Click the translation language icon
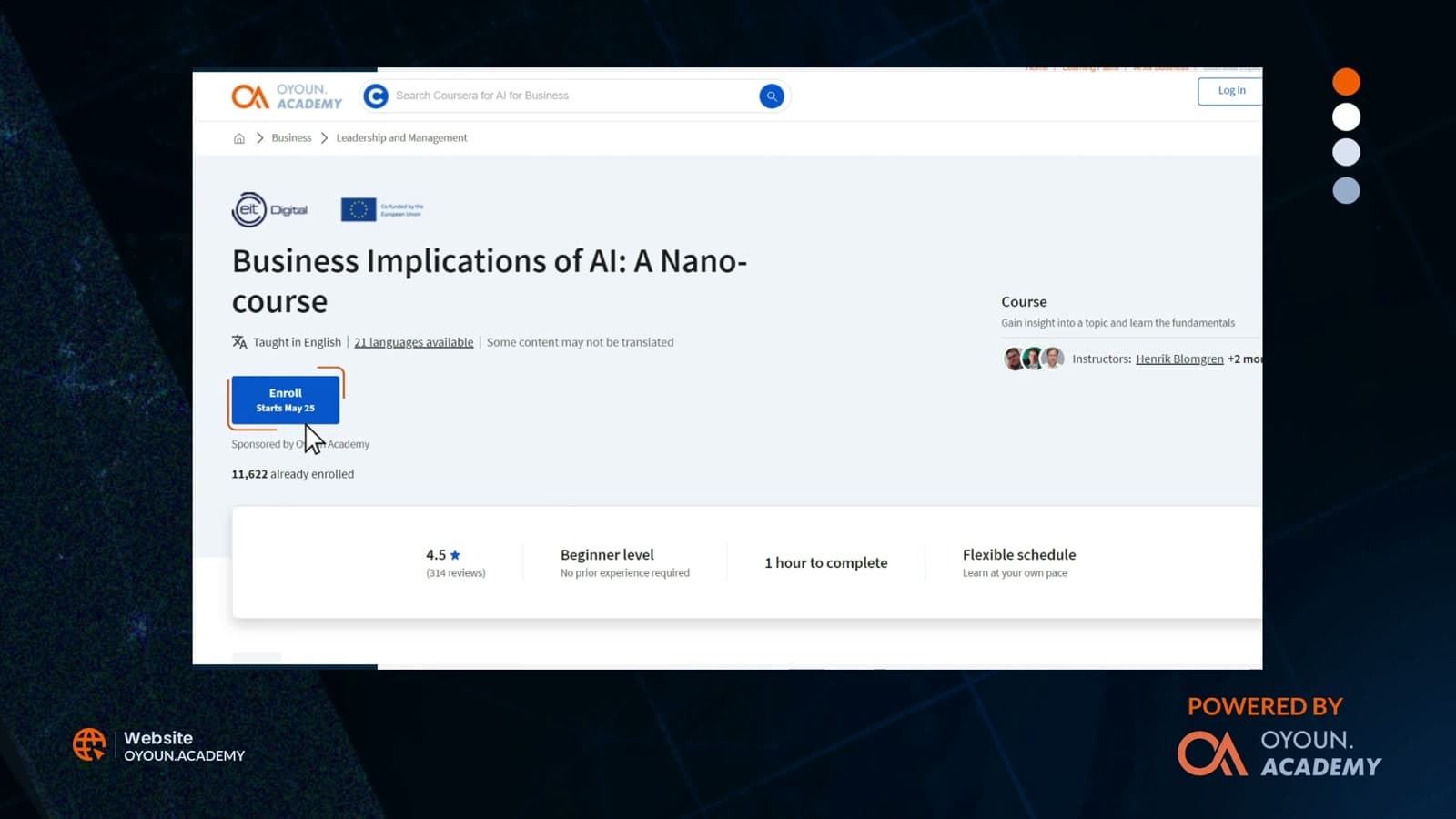This screenshot has height=819, width=1456. point(239,342)
